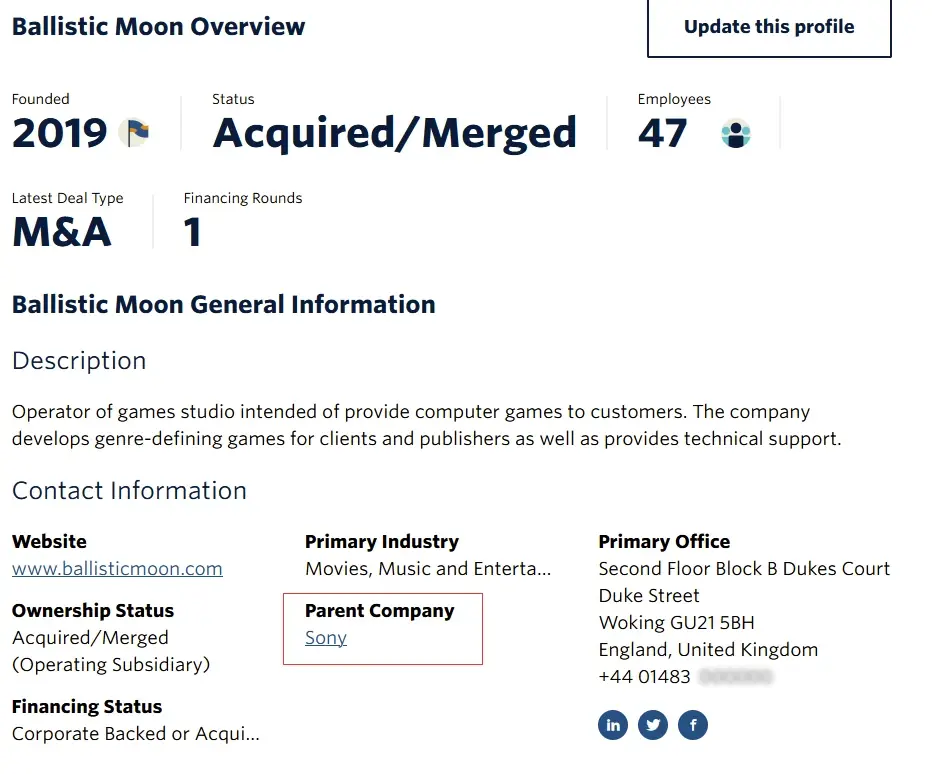Click the Acquired/Merged status value
The height and width of the screenshot is (774, 932).
pos(395,133)
